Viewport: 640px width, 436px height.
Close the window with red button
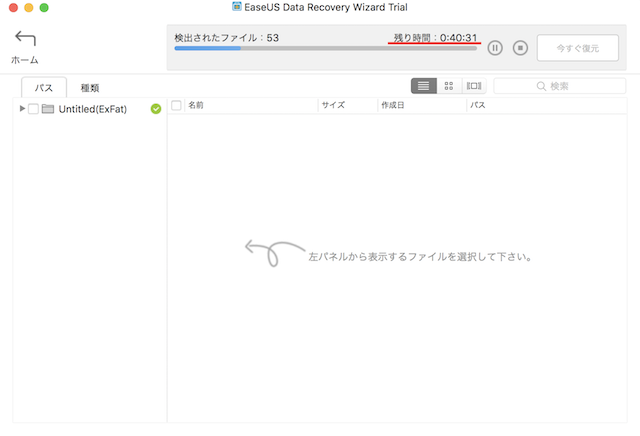[x=13, y=8]
